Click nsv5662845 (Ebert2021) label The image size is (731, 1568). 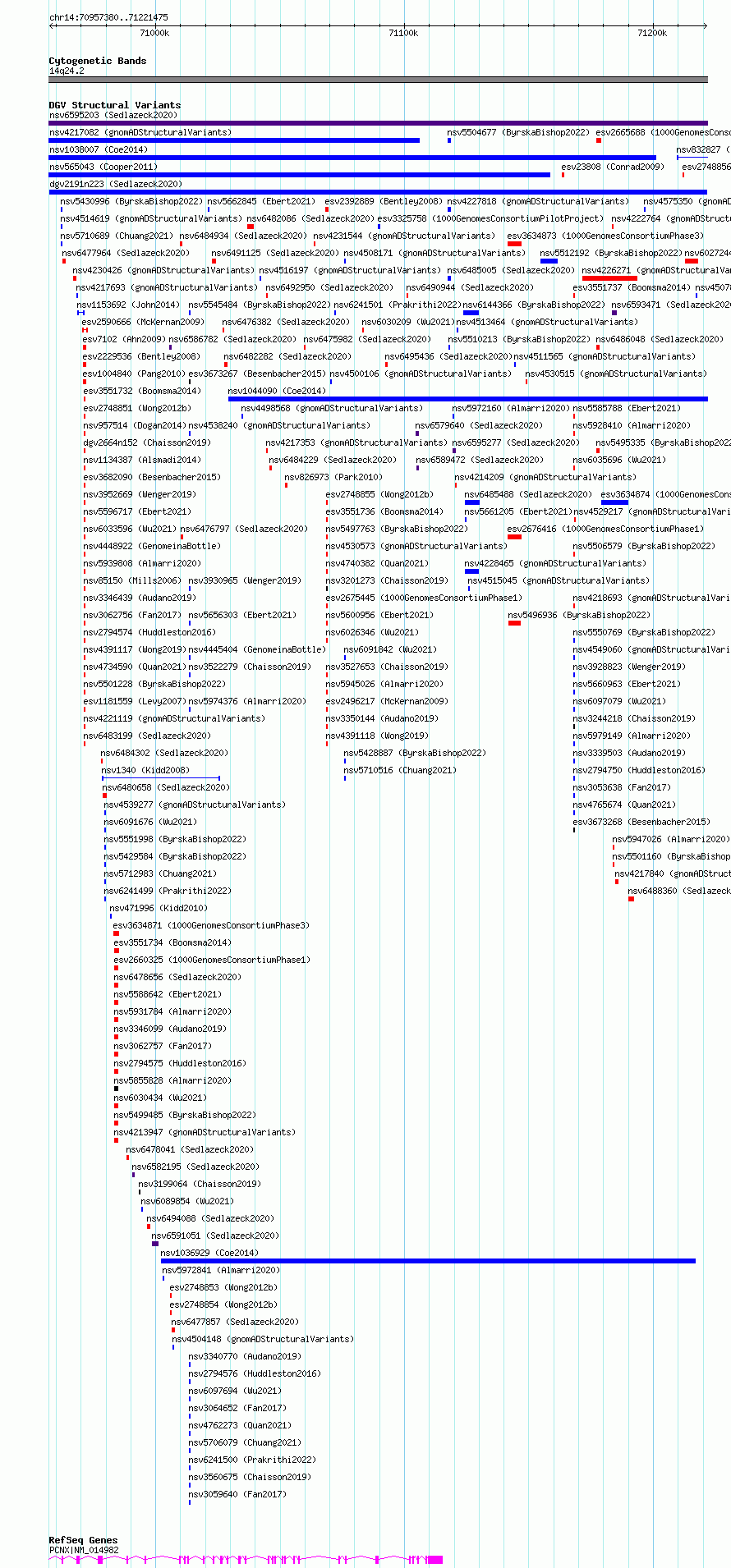261,201
